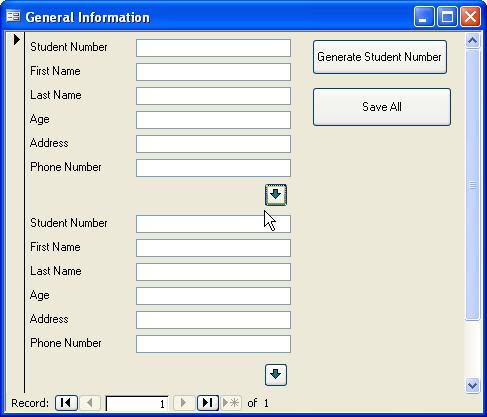Viewport: 487px width, 417px height.
Task: Click the first green down-arrow button
Action: click(276, 195)
